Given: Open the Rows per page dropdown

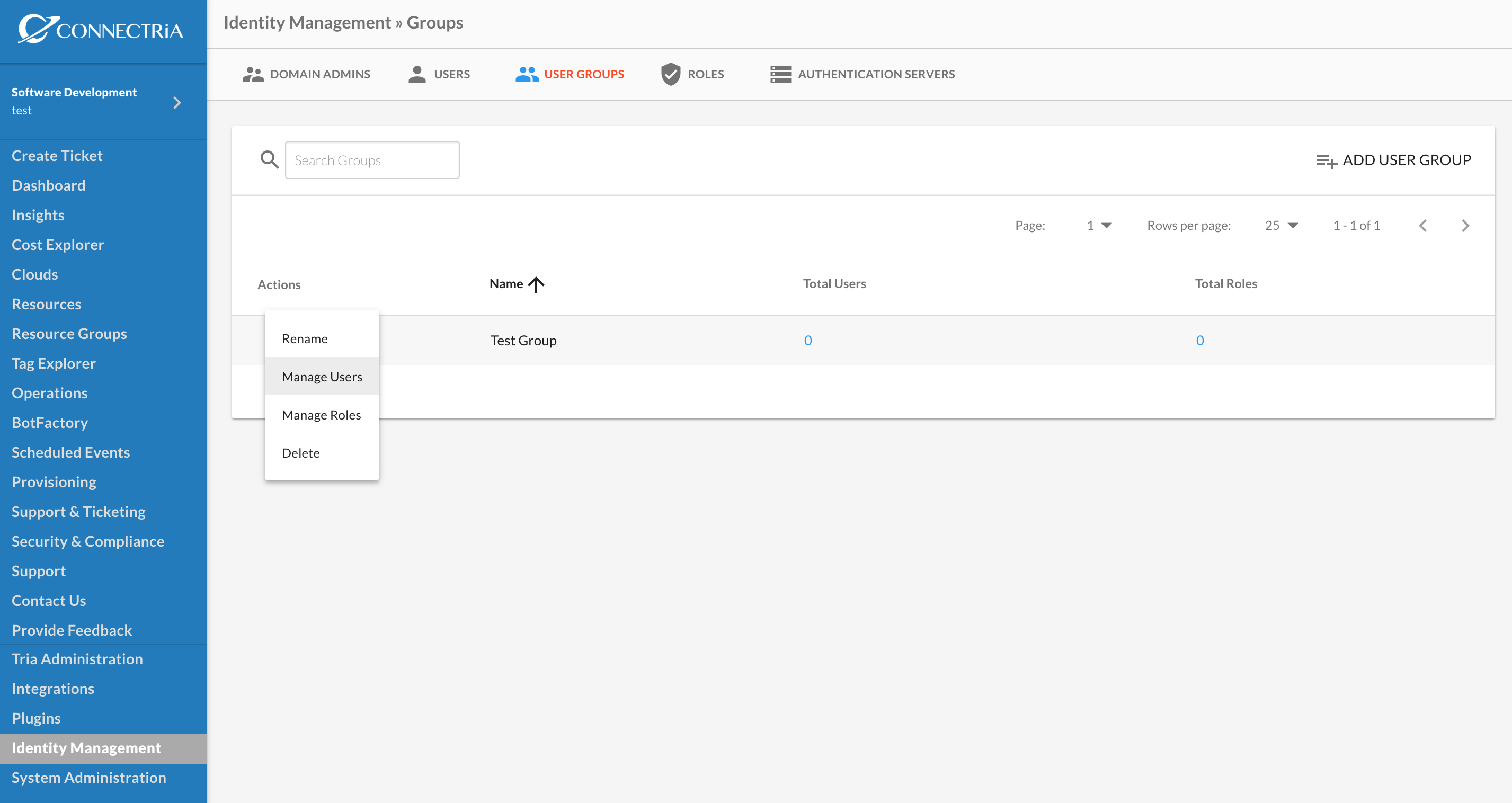Looking at the screenshot, I should 1282,226.
